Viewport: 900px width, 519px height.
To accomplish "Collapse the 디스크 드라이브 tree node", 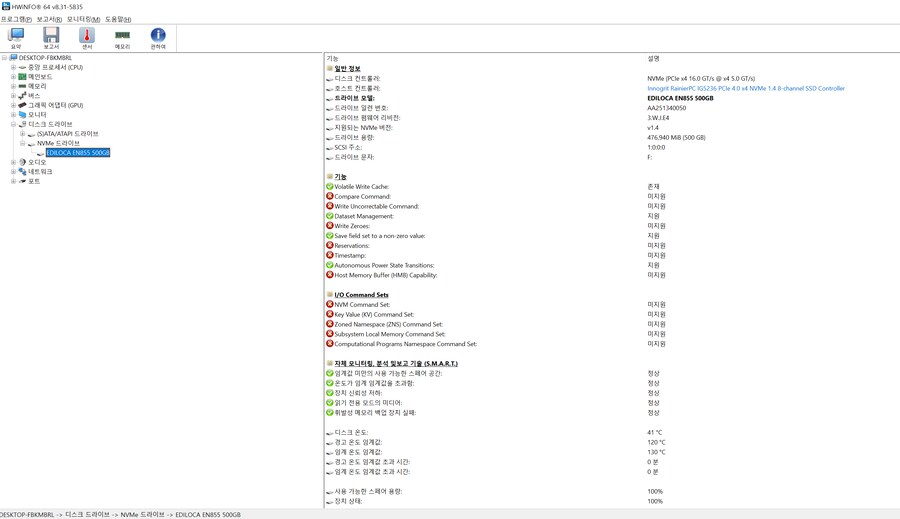I will [x=13, y=125].
